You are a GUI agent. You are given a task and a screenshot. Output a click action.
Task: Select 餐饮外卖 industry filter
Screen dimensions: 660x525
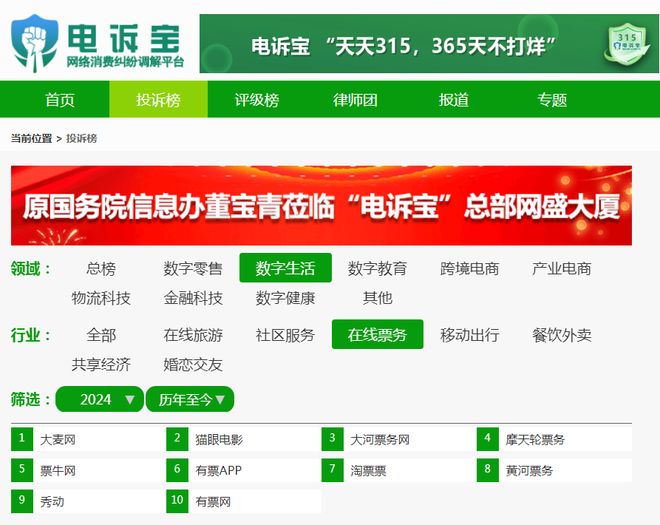coord(562,335)
